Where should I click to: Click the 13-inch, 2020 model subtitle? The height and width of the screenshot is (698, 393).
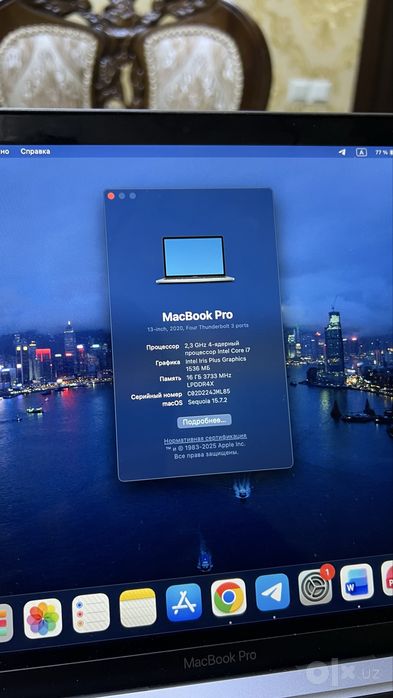pyautogui.click(x=198, y=327)
